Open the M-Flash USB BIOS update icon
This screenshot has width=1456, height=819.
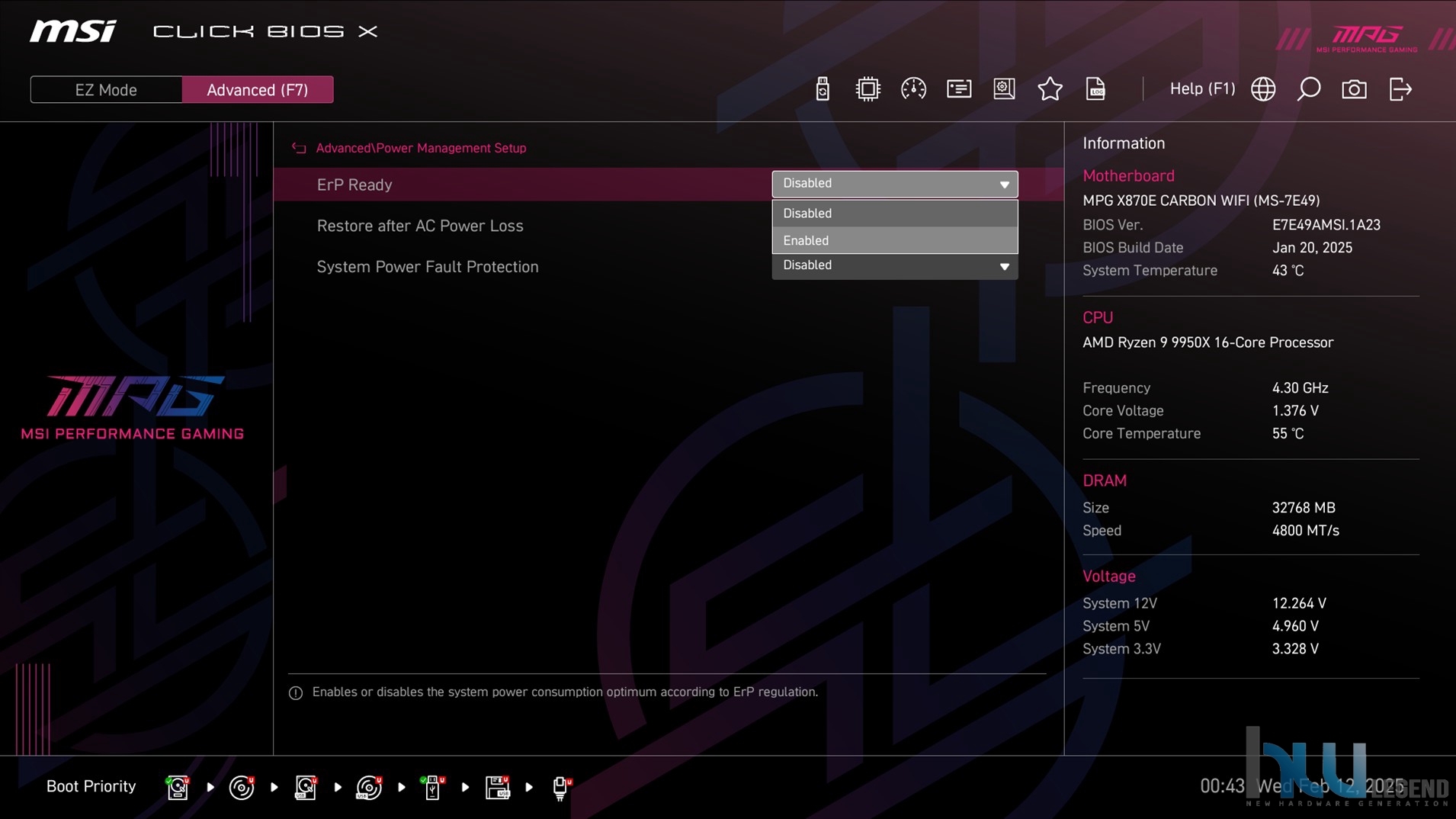click(822, 89)
